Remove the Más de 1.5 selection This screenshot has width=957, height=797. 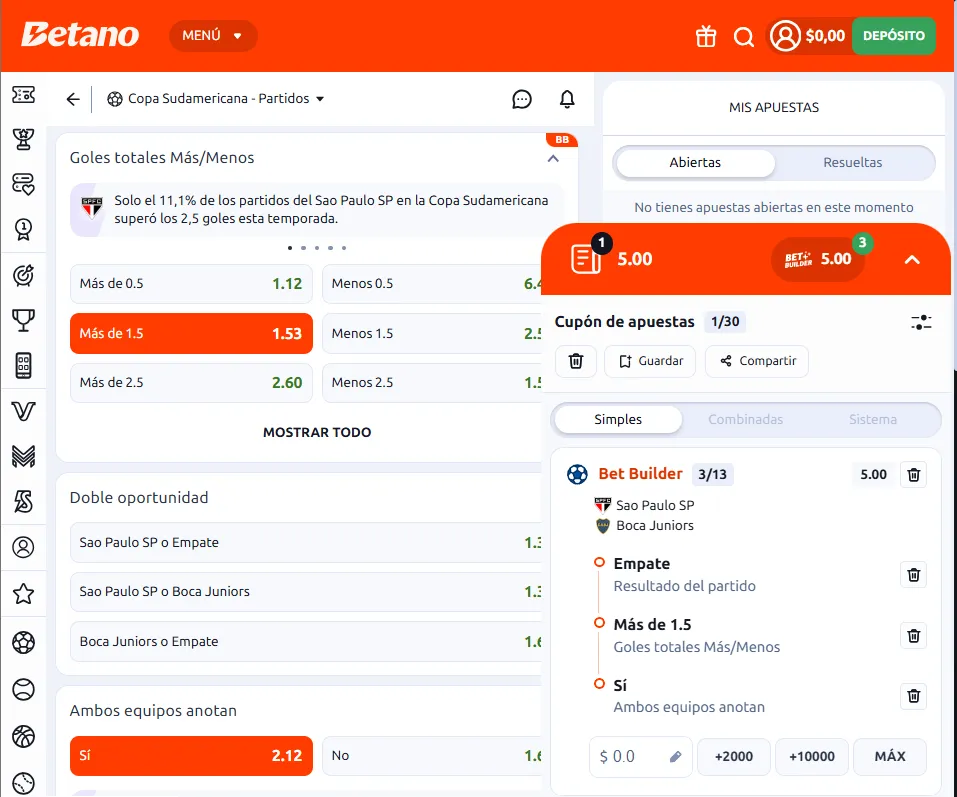point(913,636)
